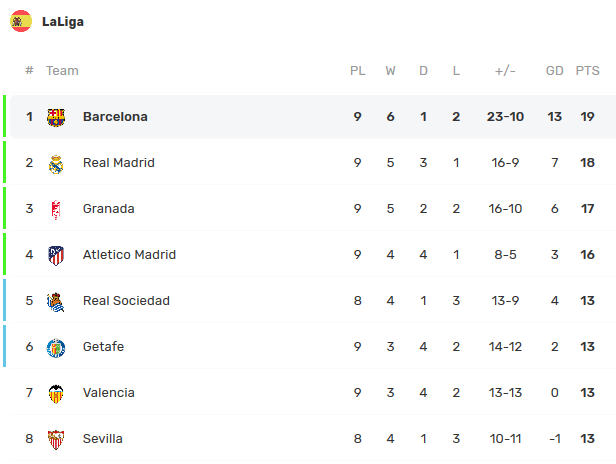Click the PTS column header
This screenshot has height=464, width=616.
coord(587,71)
